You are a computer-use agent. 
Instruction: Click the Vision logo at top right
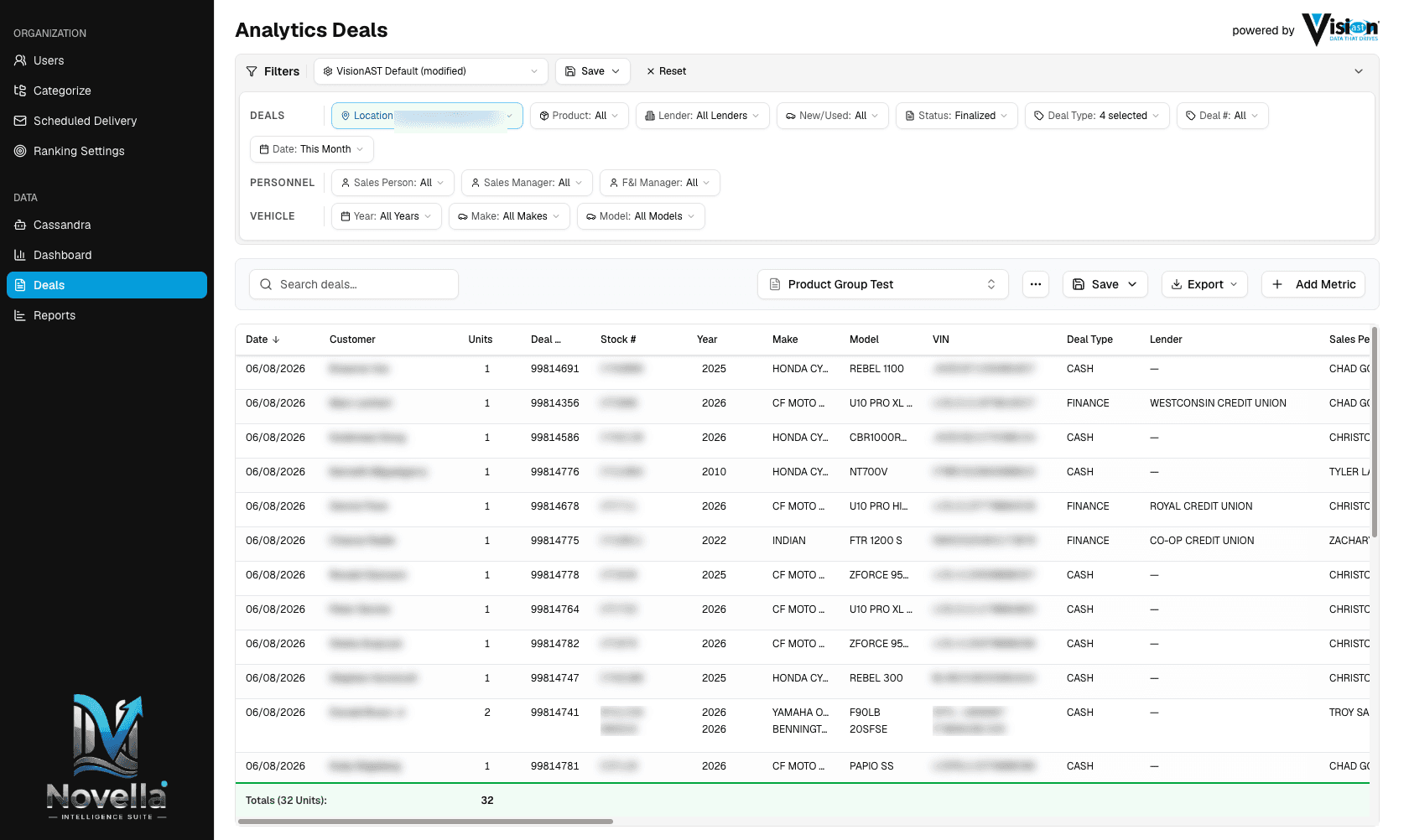(1340, 29)
